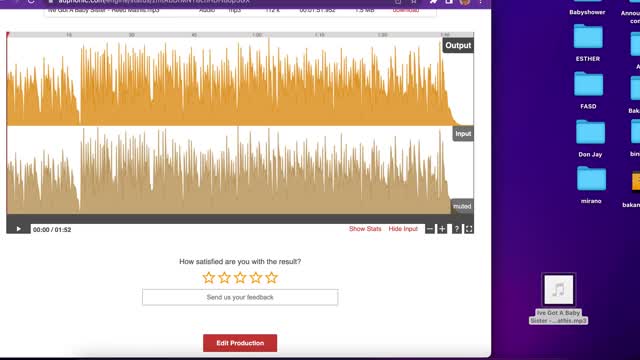Viewport: 640px width, 360px height.
Task: Select the Output track label
Action: [458, 45]
